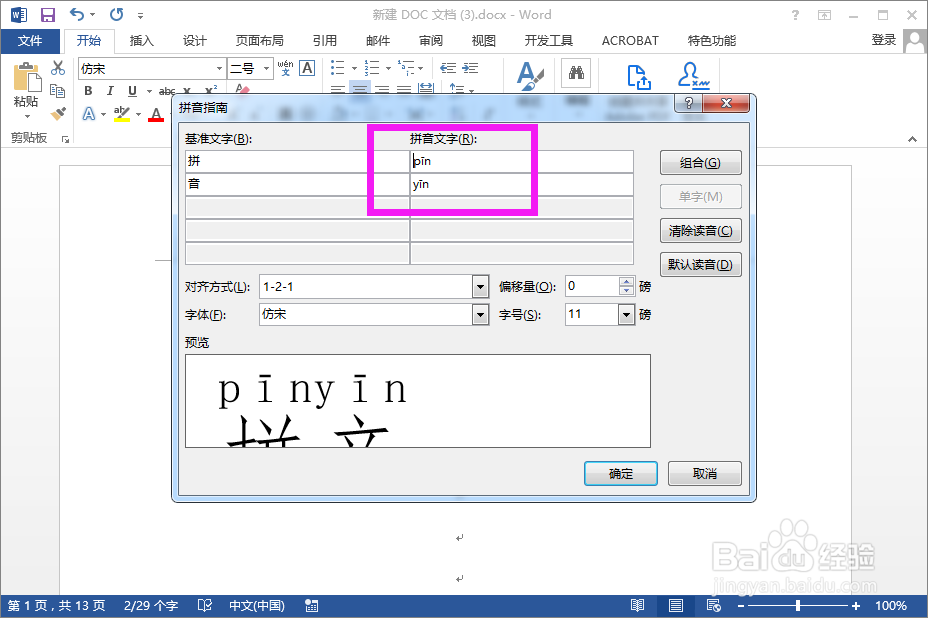Click the Redo/Repeat icon
The width and height of the screenshot is (928, 618).
(x=117, y=14)
